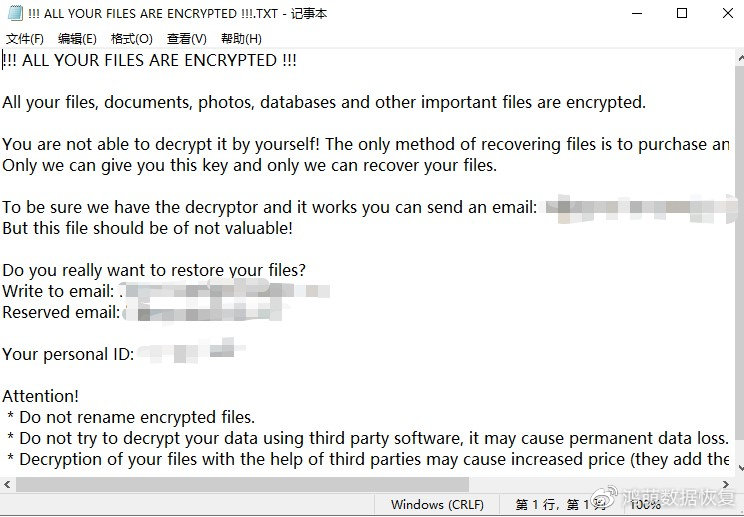The image size is (744, 517).
Task: Open the 查看(V) menu
Action: pyautogui.click(x=186, y=39)
